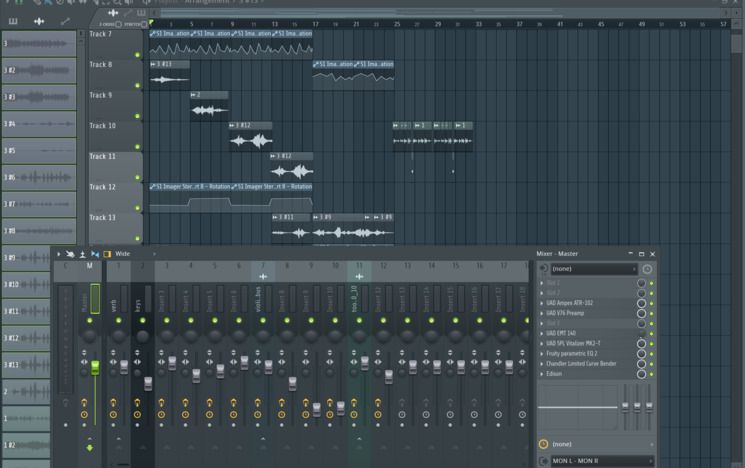
Task: Show patterns in the picker panel
Action: tap(13, 21)
